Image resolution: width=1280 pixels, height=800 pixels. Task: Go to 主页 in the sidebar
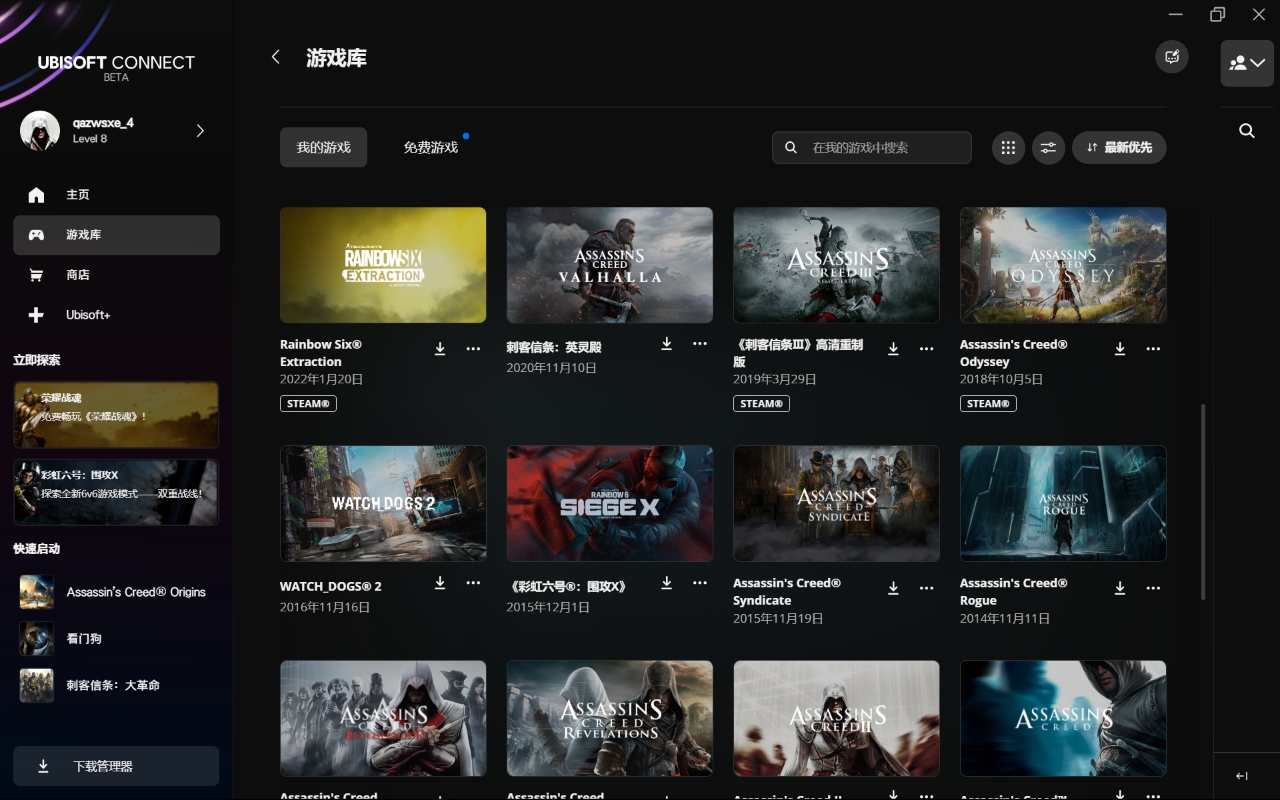[x=116, y=195]
